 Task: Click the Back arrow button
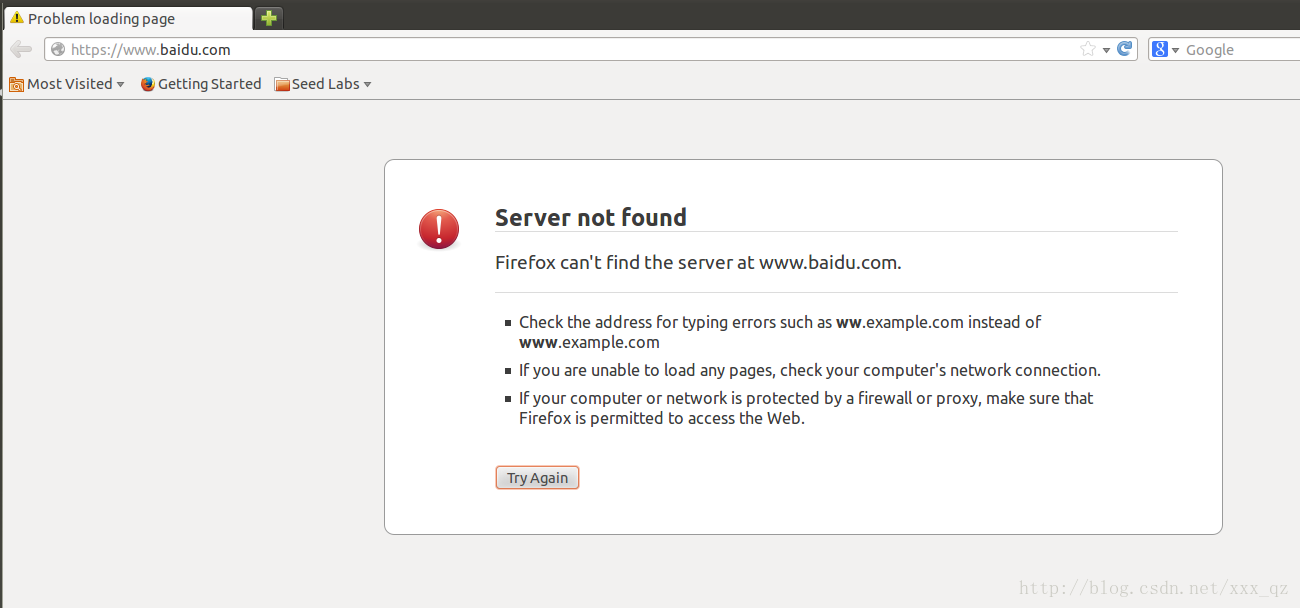click(21, 49)
